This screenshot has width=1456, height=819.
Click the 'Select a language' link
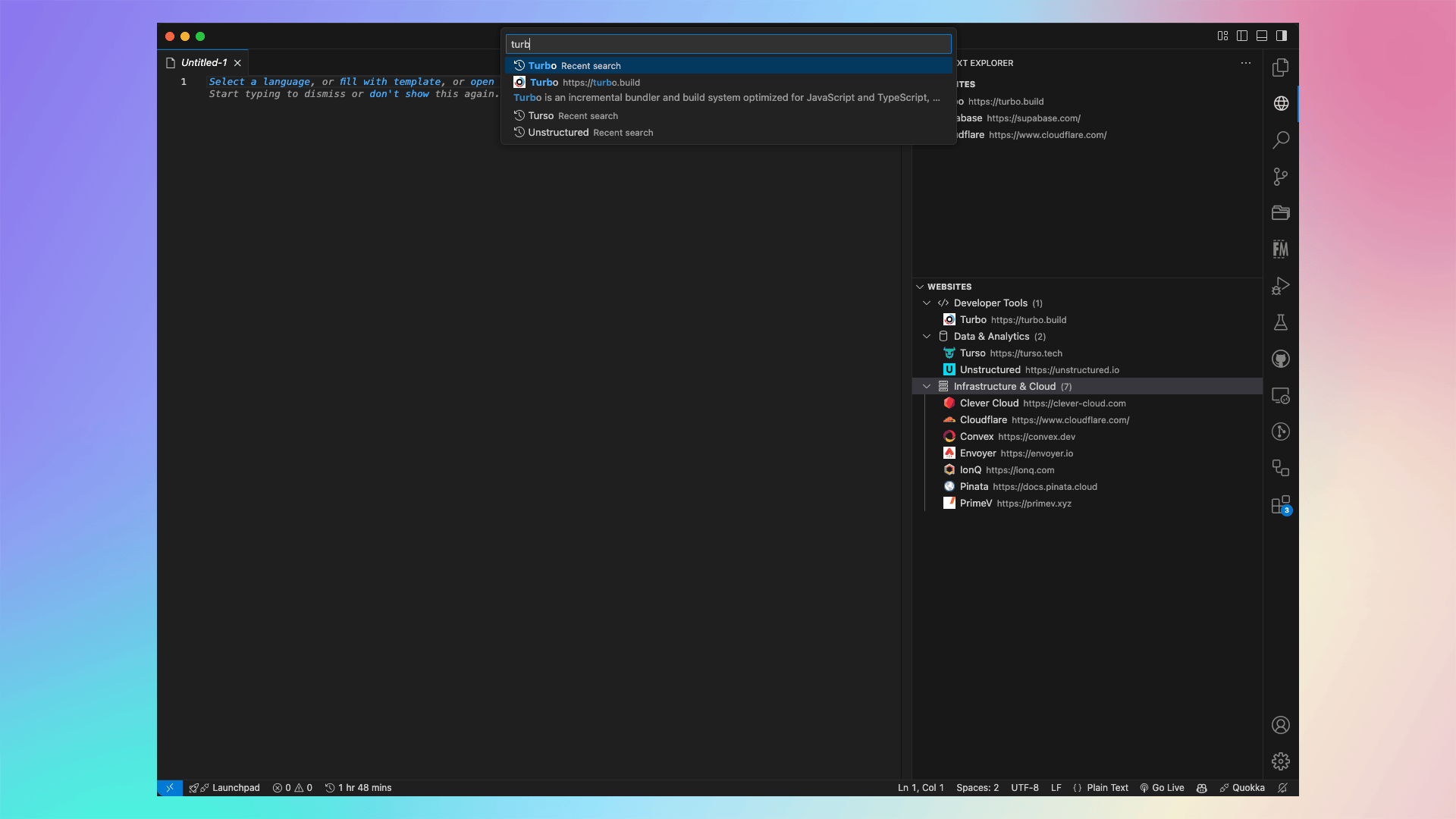pyautogui.click(x=259, y=81)
